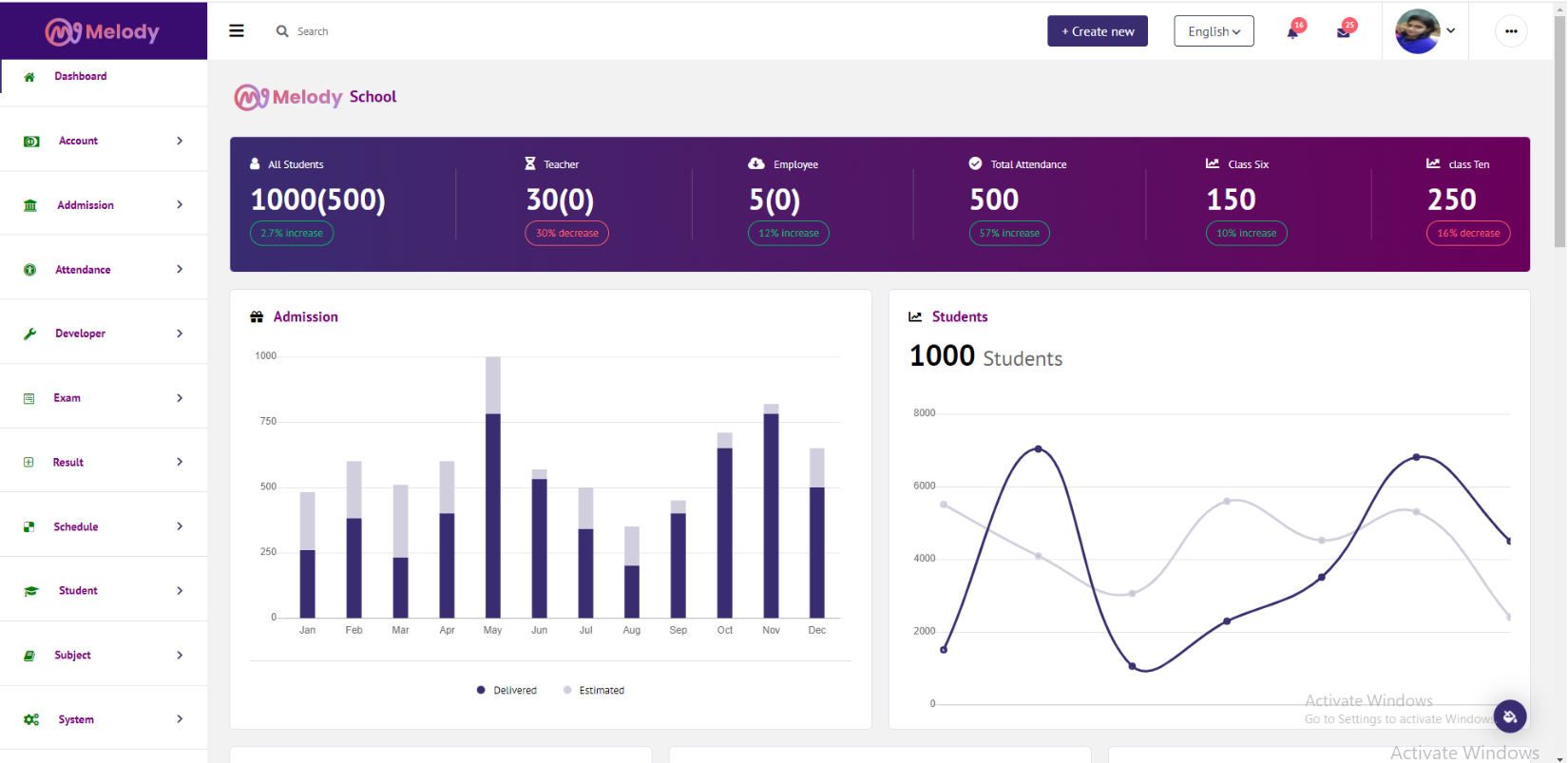Click the Create new button
This screenshot has height=763, width=1568.
(1098, 31)
